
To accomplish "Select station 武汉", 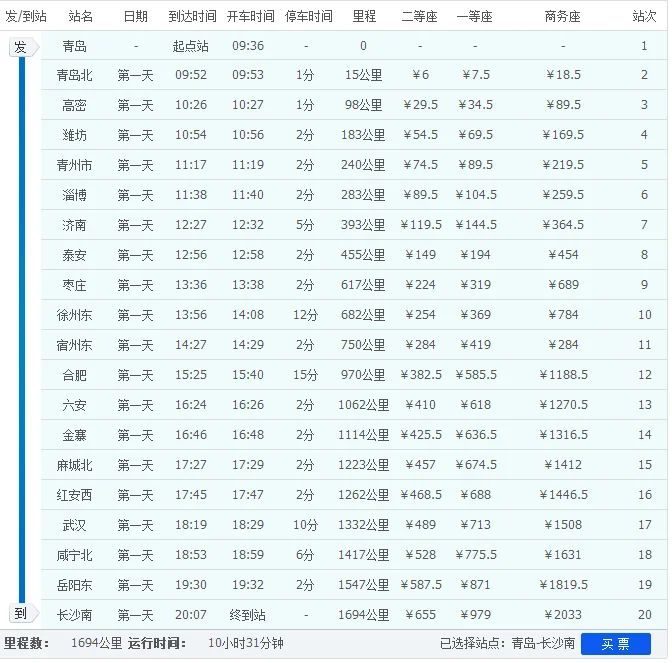I will click(x=75, y=525).
